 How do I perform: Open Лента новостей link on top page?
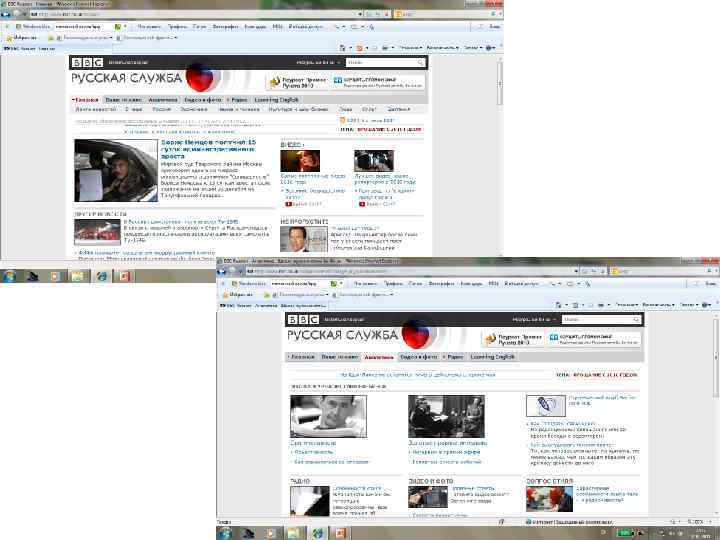pyautogui.click(x=96, y=109)
